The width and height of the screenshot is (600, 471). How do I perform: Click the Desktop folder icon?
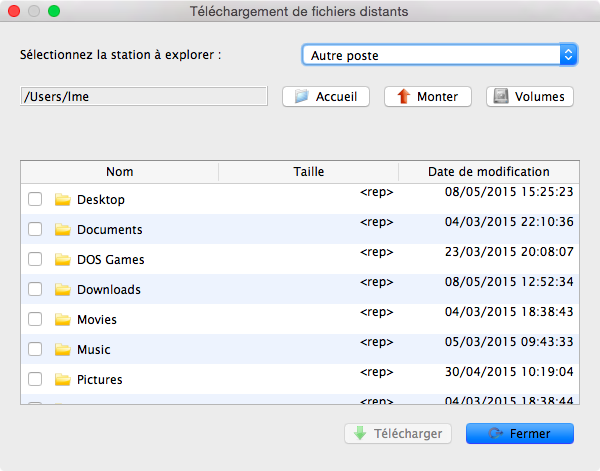coord(63,200)
